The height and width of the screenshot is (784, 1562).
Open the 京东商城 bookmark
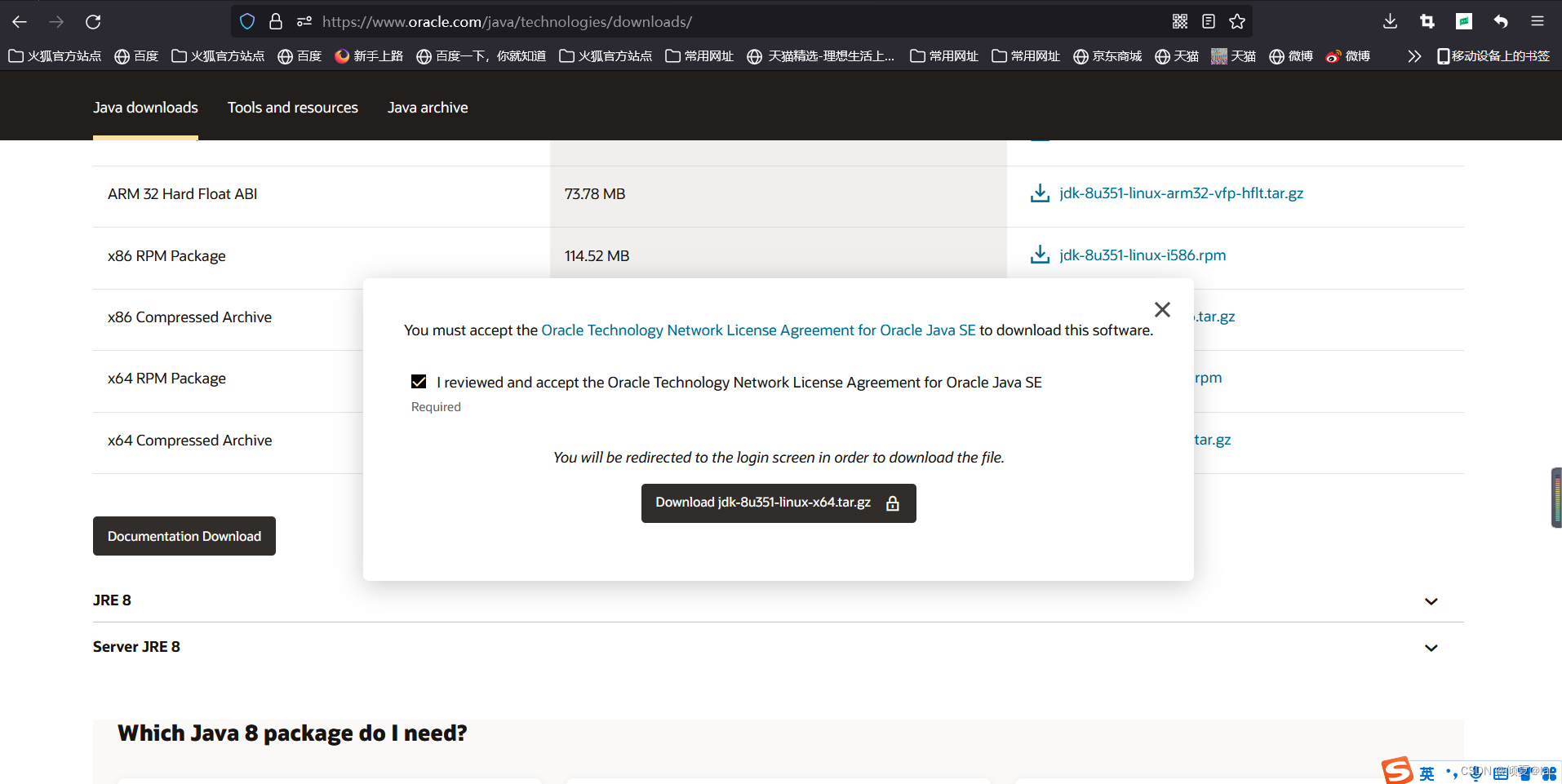tap(1107, 56)
